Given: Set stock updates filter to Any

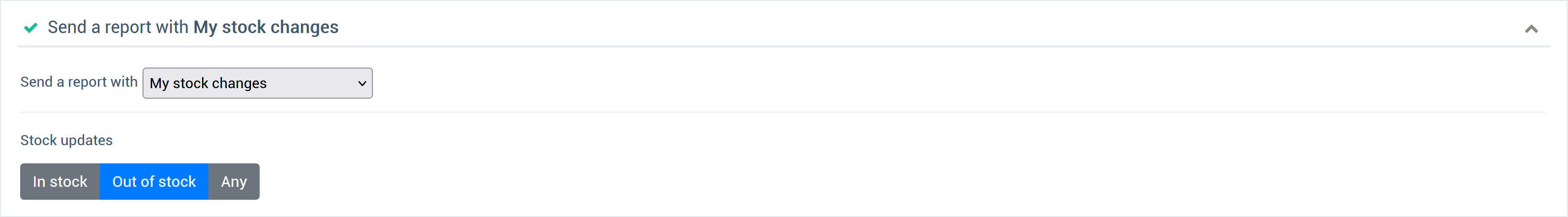Looking at the screenshot, I should pos(234,181).
